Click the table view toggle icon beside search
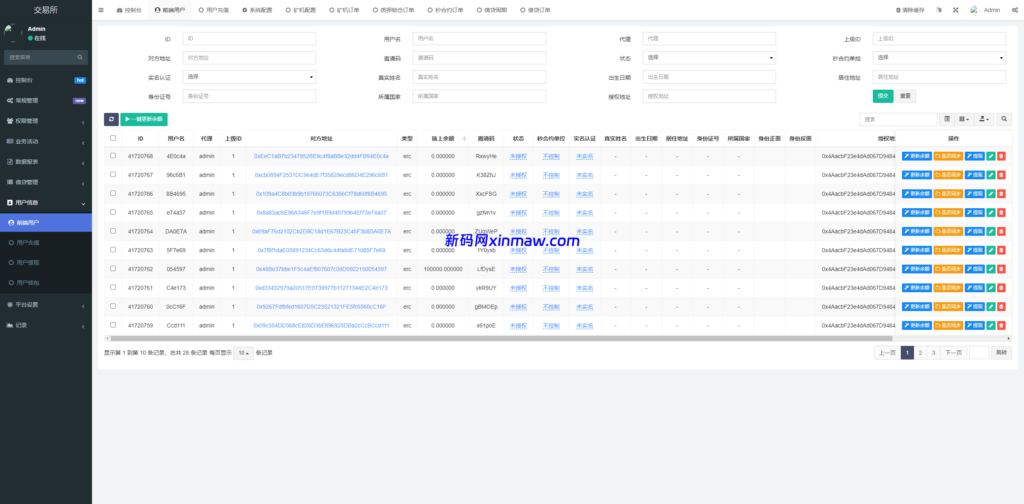Image resolution: width=1024 pixels, height=504 pixels. 946,119
